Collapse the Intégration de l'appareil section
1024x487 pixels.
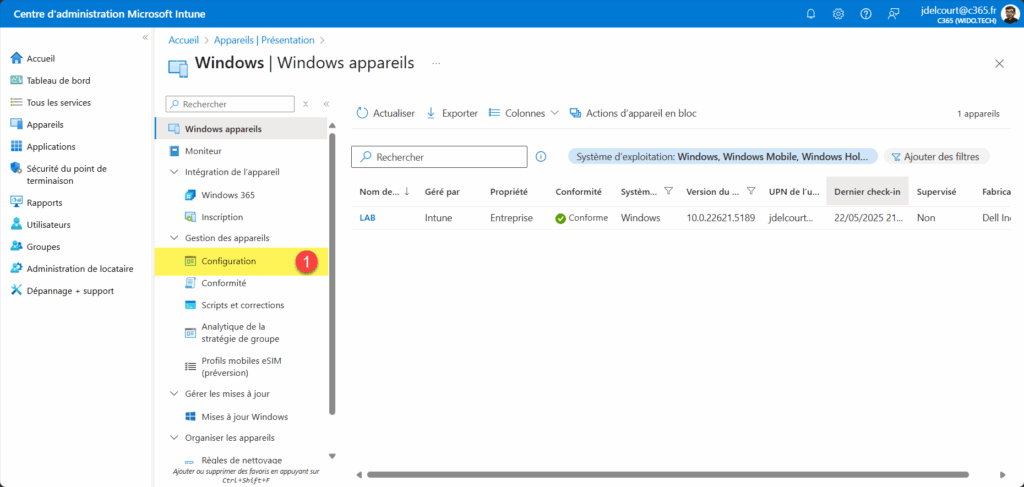[174, 172]
